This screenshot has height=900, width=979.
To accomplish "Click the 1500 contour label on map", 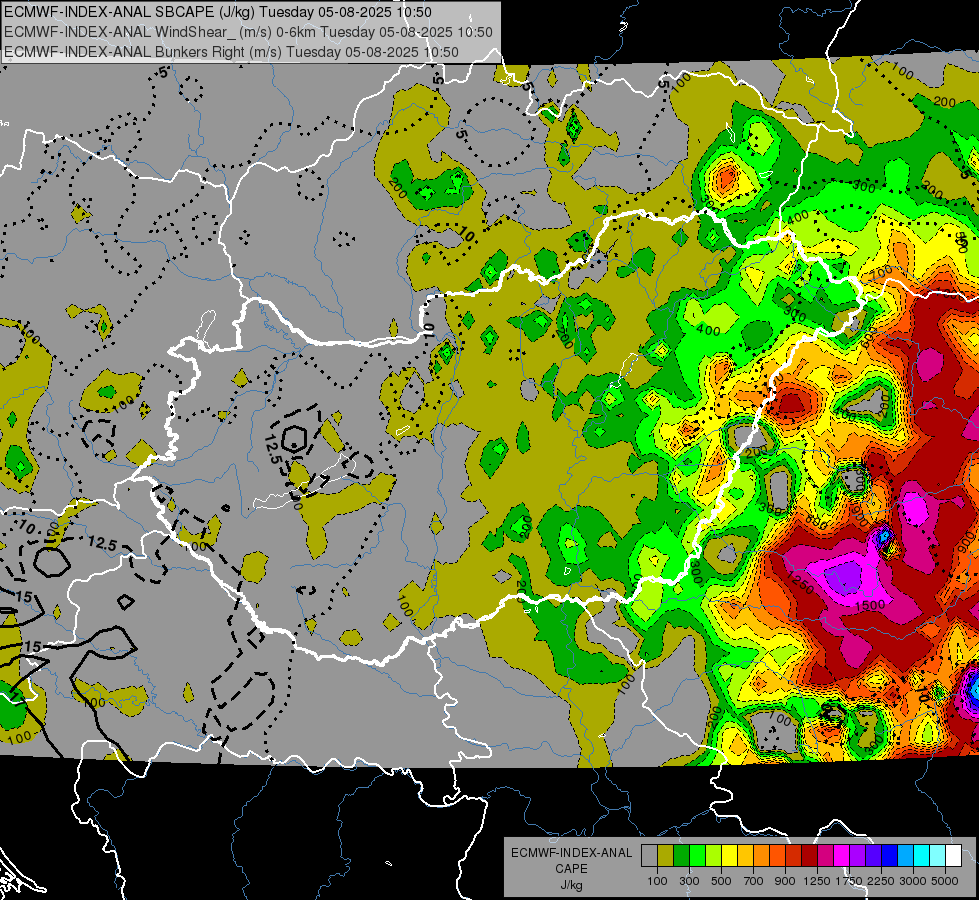I will tap(870, 605).
